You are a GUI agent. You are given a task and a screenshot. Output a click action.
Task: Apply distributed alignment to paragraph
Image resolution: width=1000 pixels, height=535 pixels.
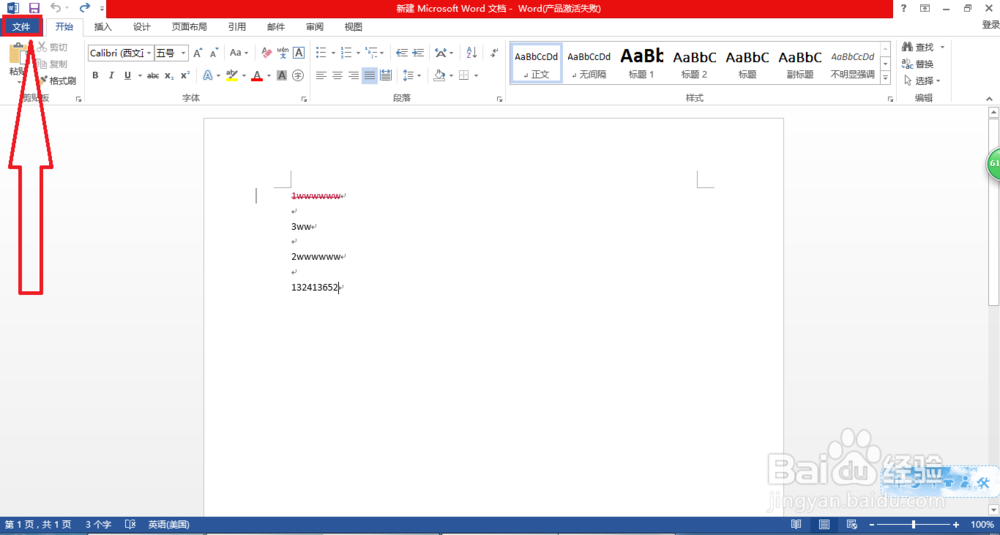tap(386, 75)
